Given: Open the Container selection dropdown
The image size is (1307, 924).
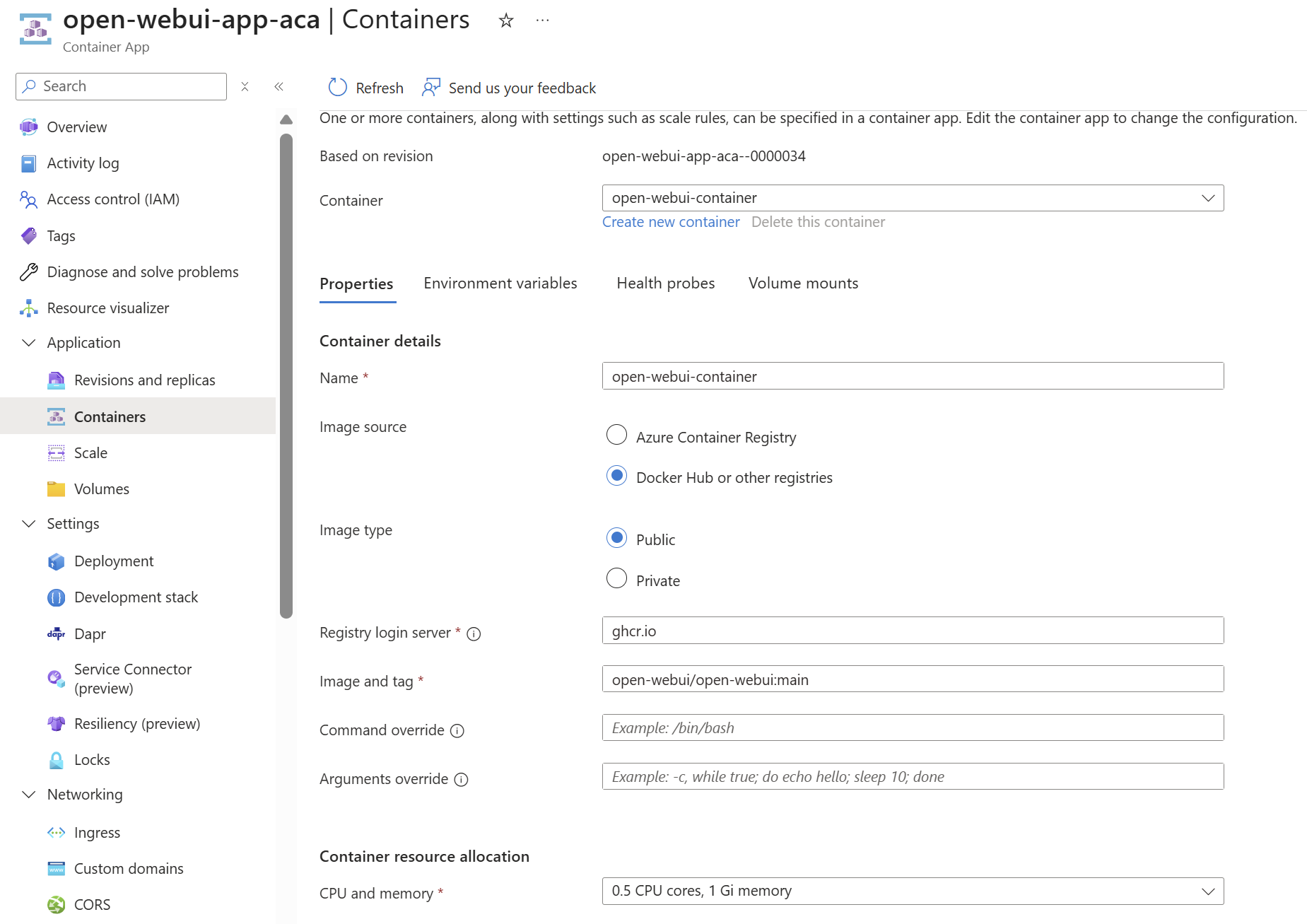Looking at the screenshot, I should [912, 198].
